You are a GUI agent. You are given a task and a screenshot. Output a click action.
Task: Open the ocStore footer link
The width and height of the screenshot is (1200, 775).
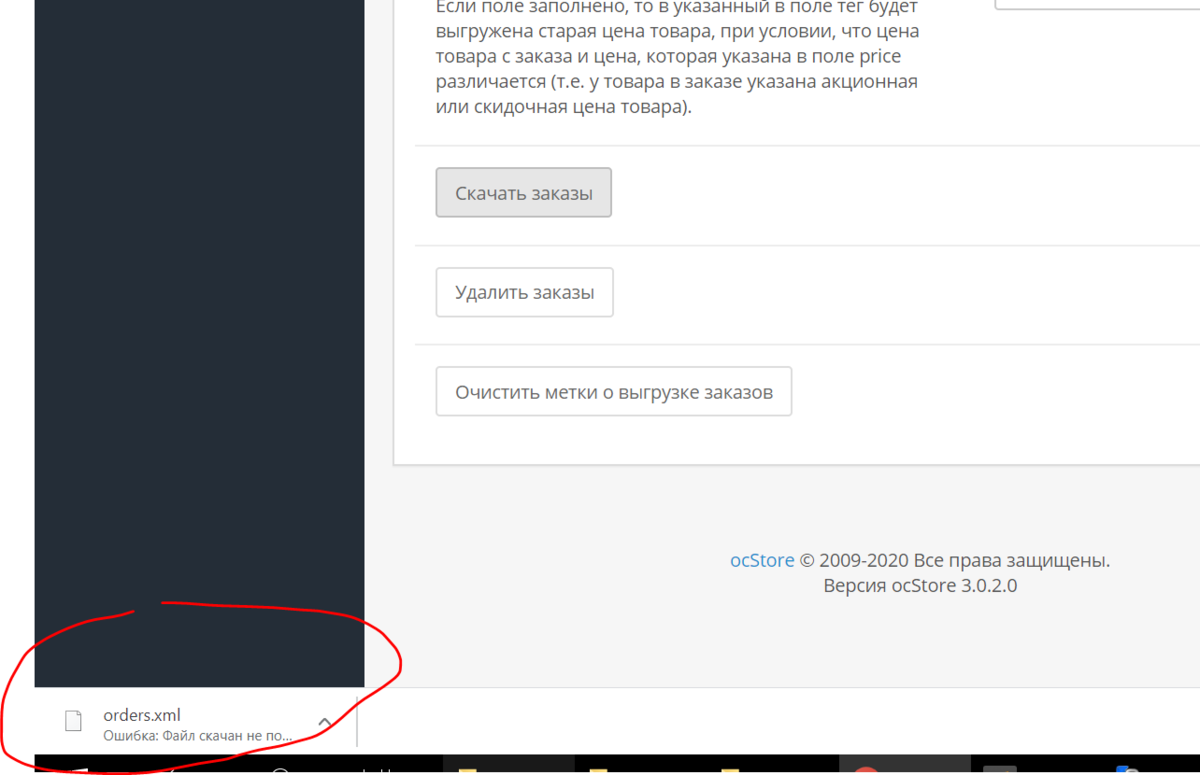[x=762, y=560]
